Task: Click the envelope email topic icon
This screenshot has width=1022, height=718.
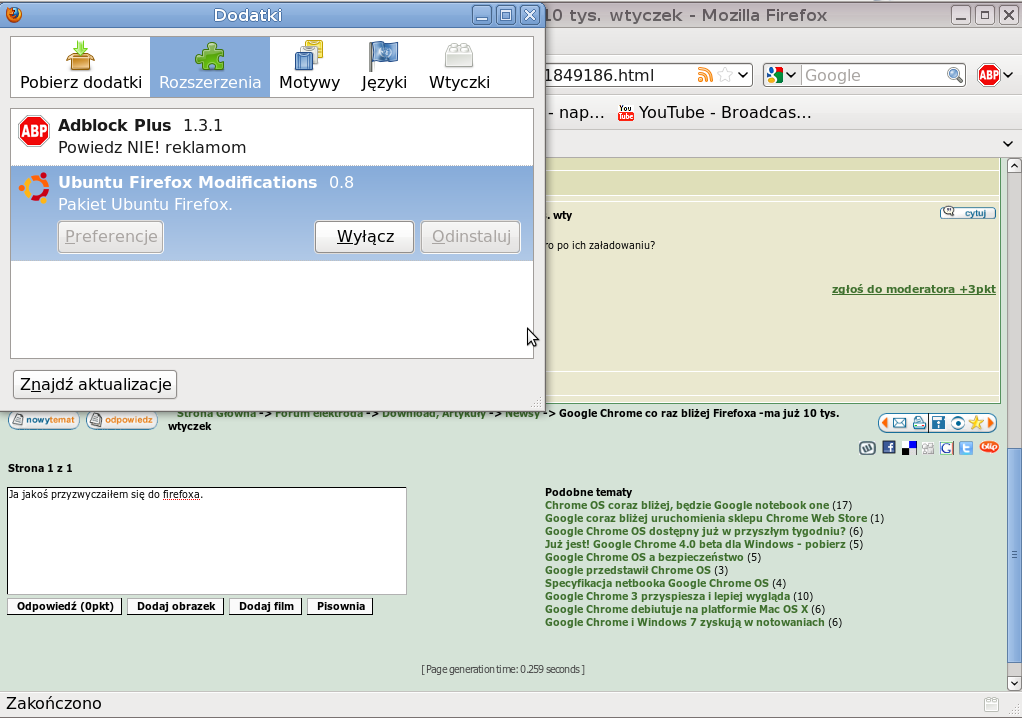Action: (899, 423)
